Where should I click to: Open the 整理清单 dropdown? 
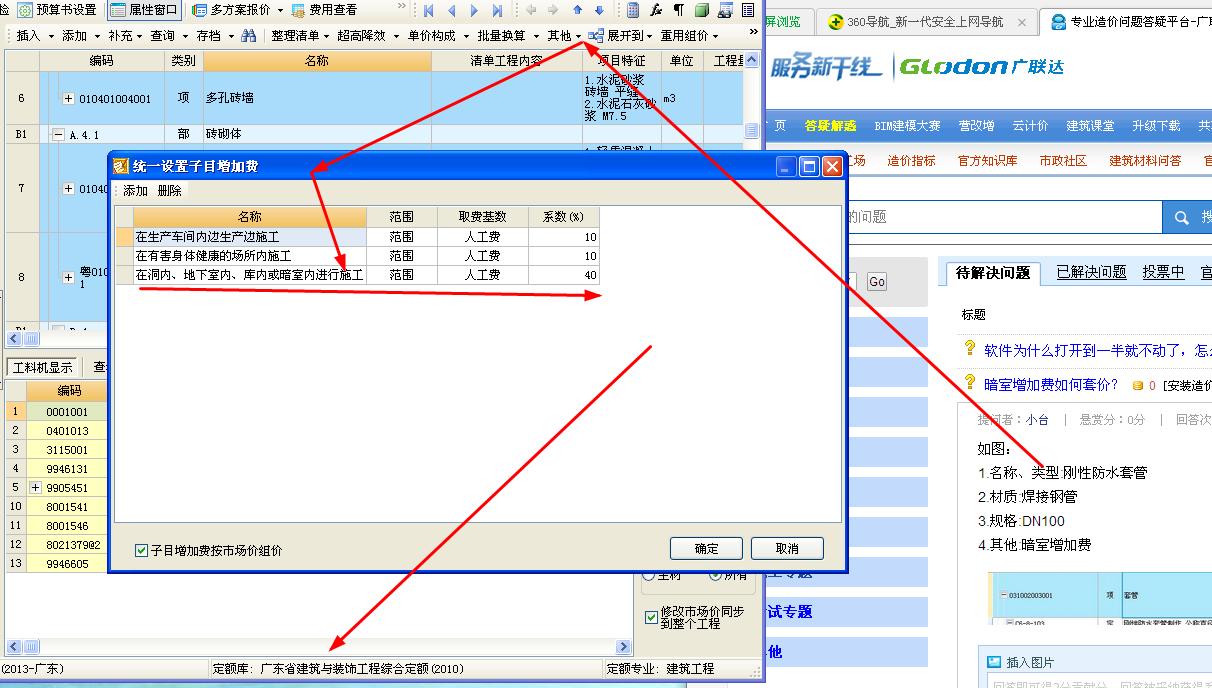[301, 35]
